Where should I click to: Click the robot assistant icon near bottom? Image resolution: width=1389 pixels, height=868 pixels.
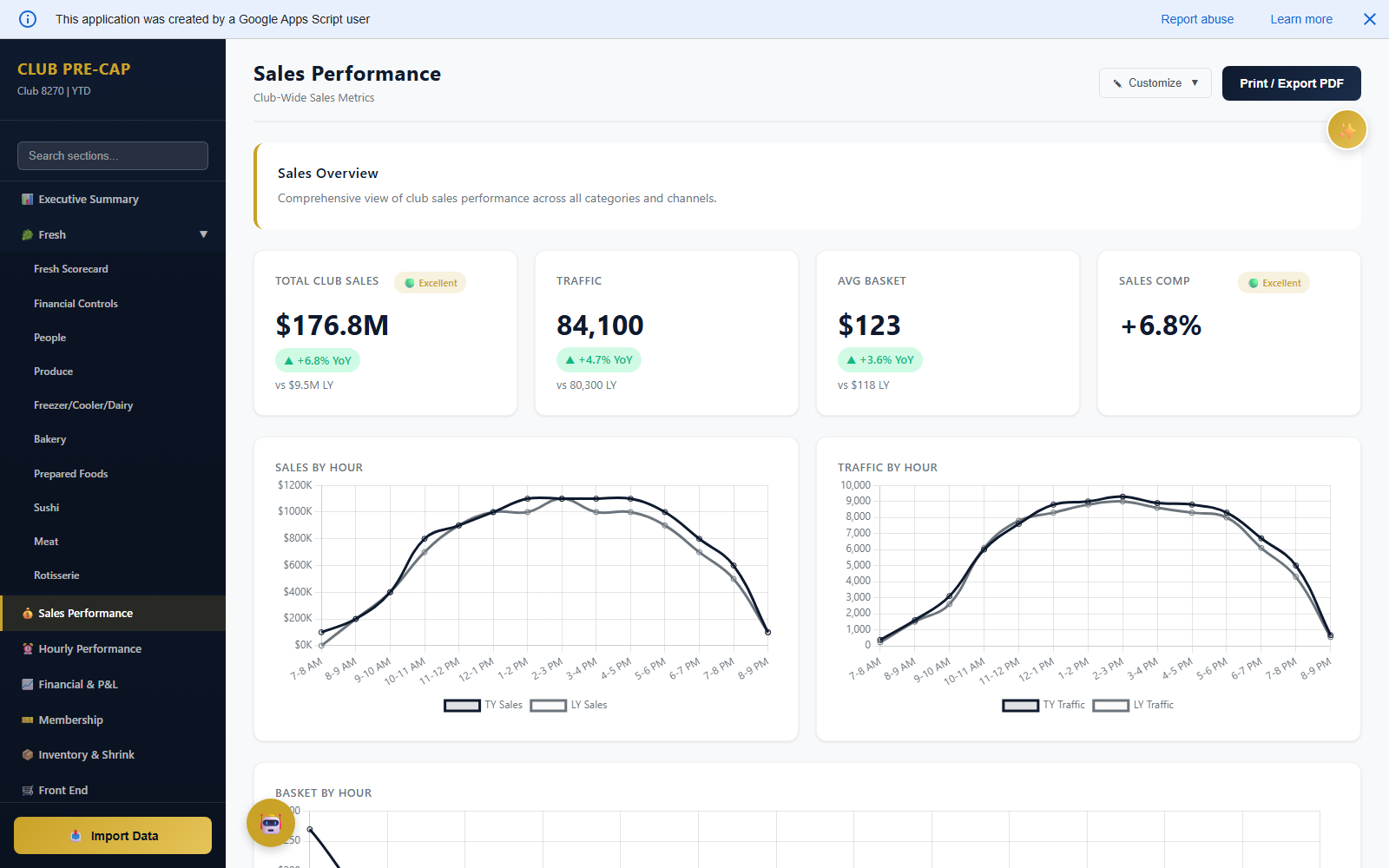click(270, 823)
